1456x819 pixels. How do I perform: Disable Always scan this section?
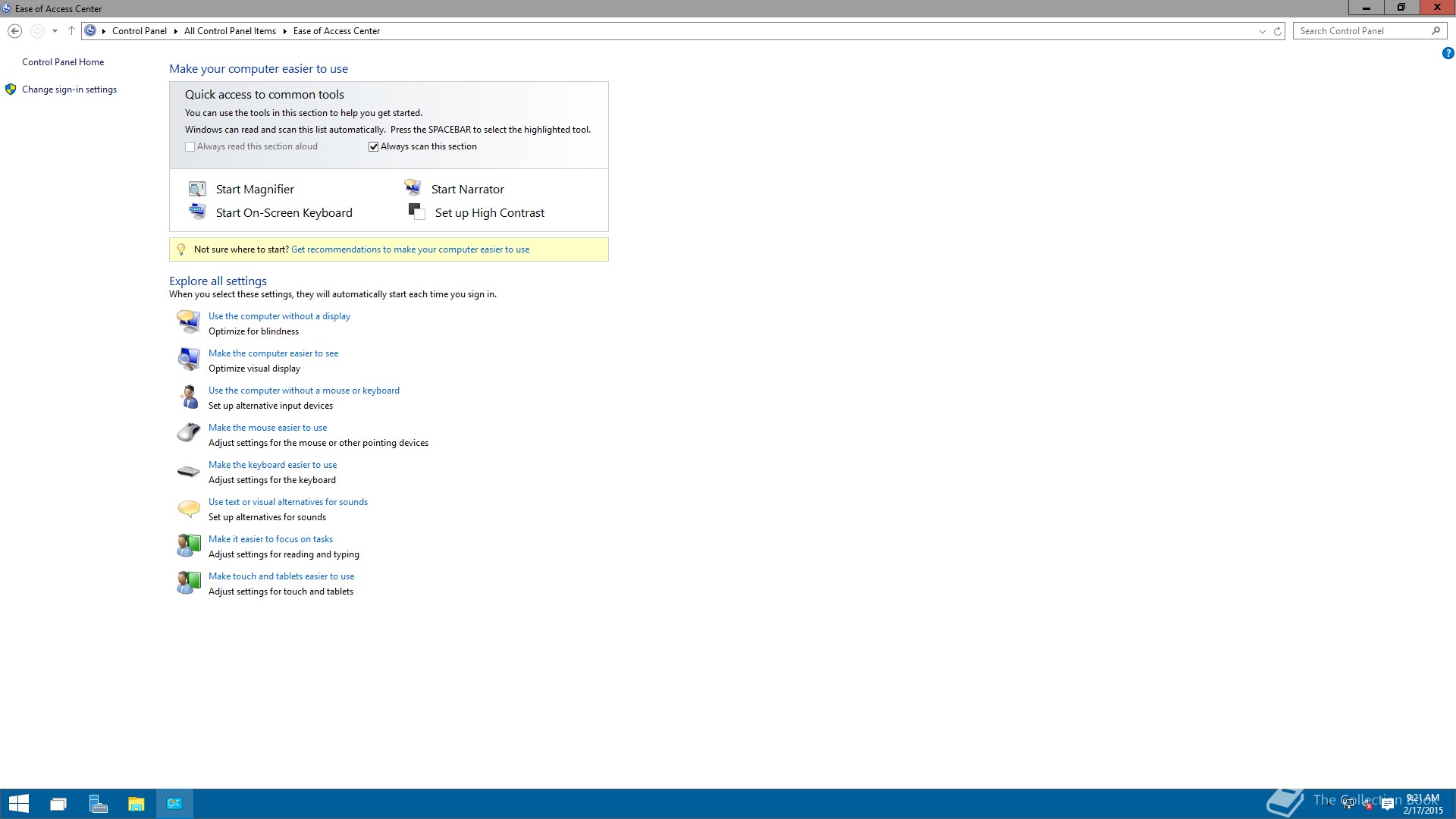pyautogui.click(x=373, y=146)
